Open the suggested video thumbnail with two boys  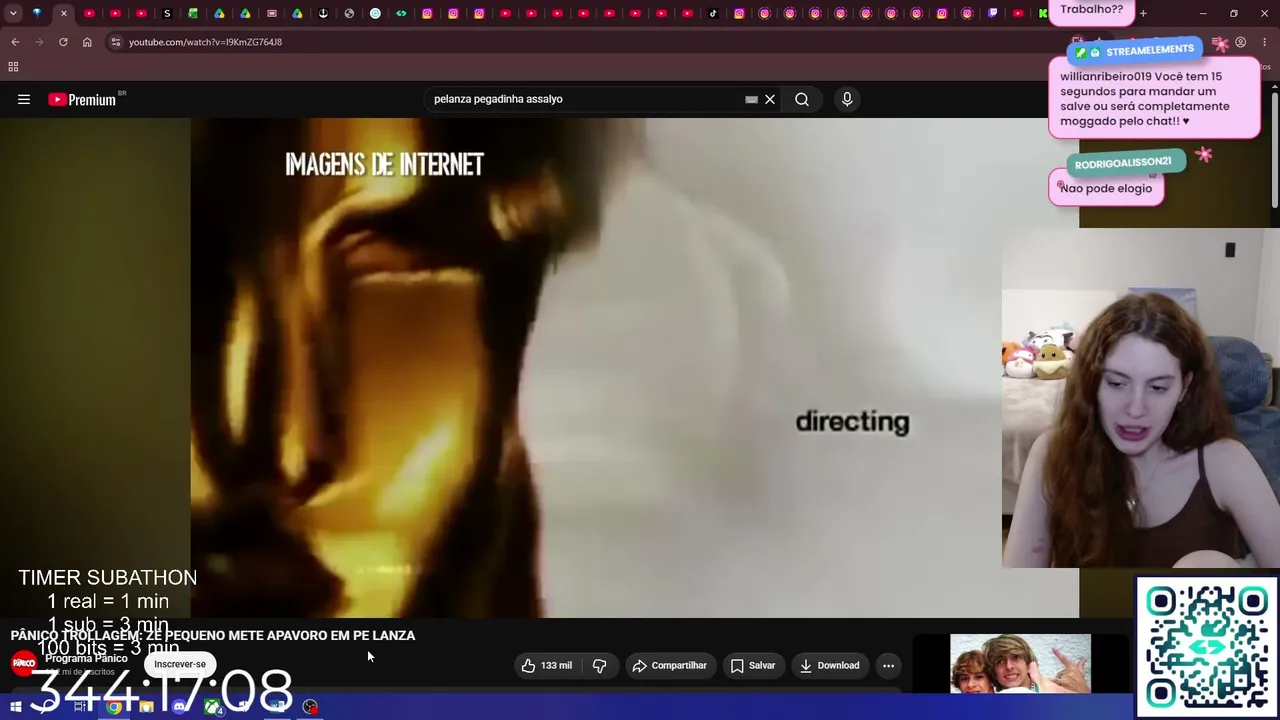1020,663
